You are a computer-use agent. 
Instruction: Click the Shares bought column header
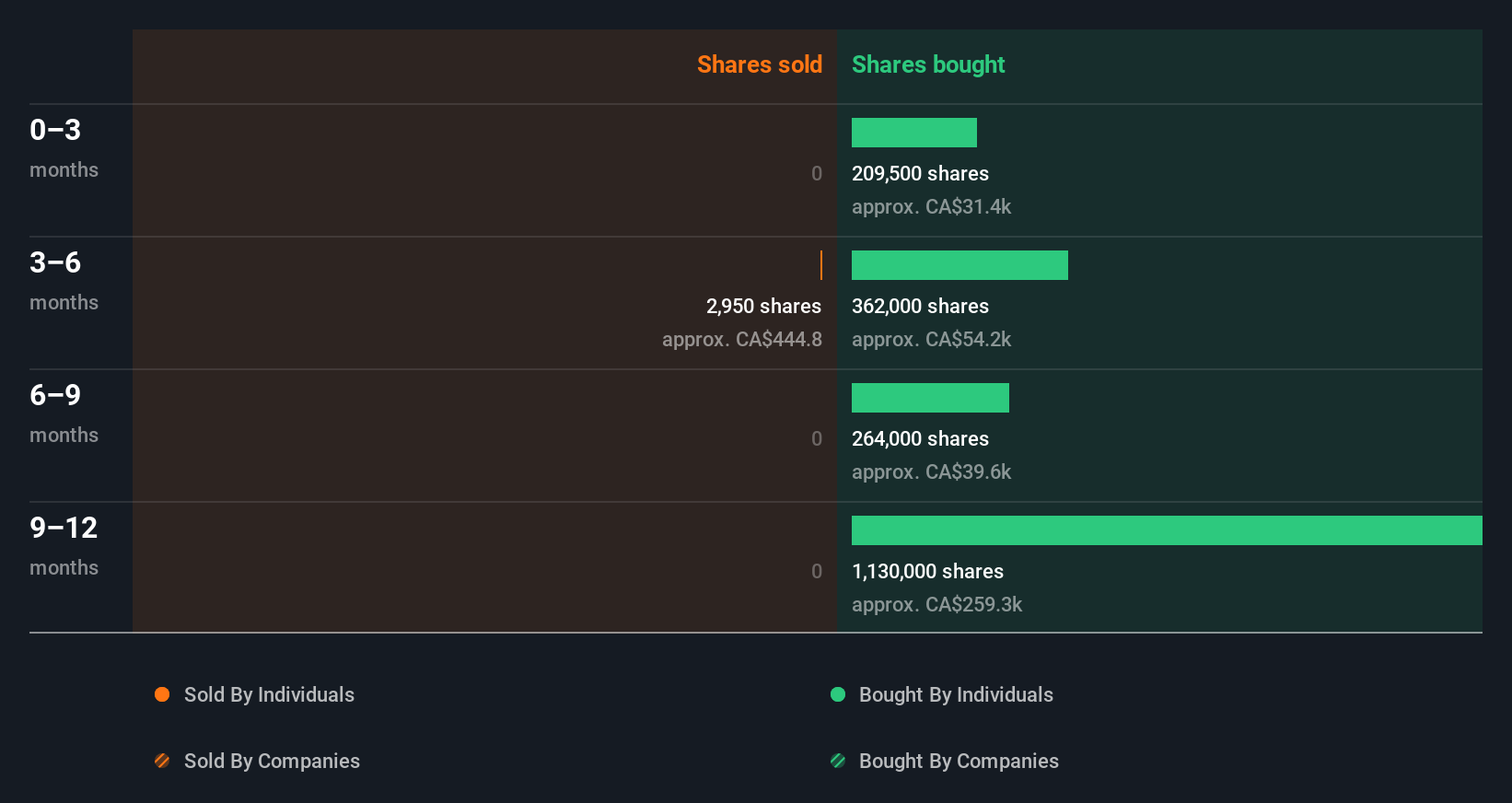pyautogui.click(x=928, y=64)
